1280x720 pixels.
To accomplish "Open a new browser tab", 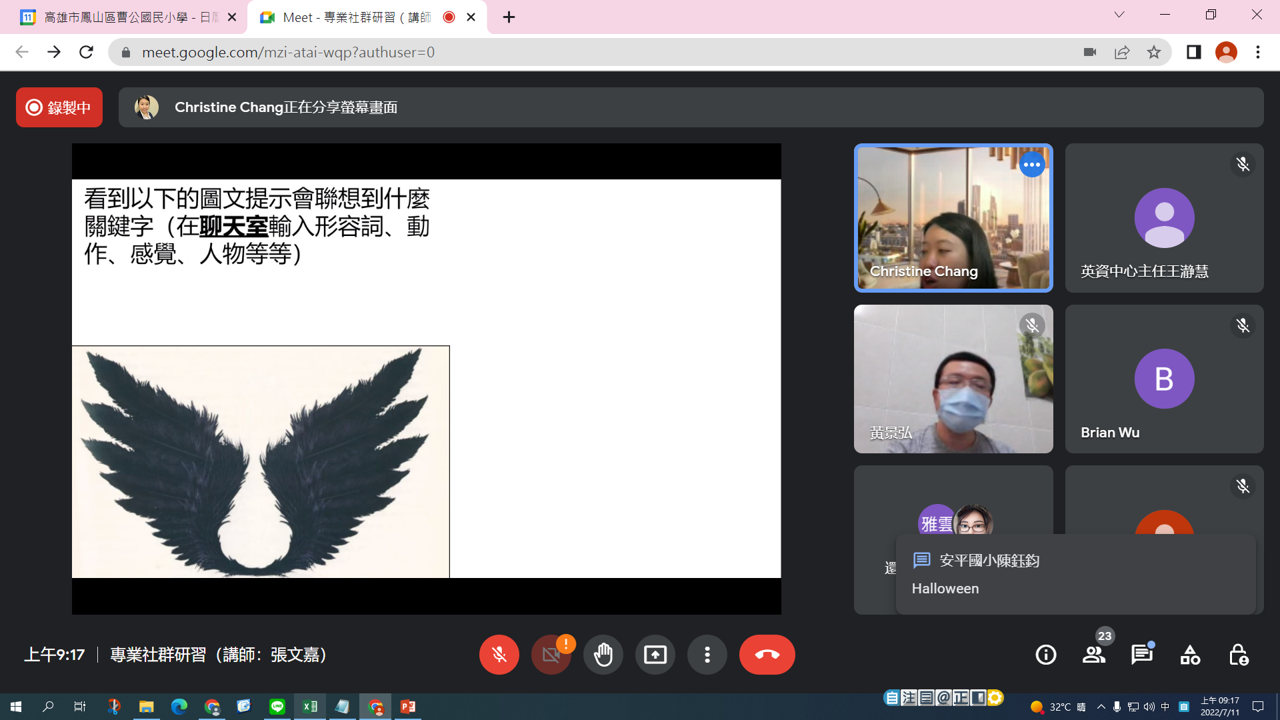I will click(x=509, y=17).
